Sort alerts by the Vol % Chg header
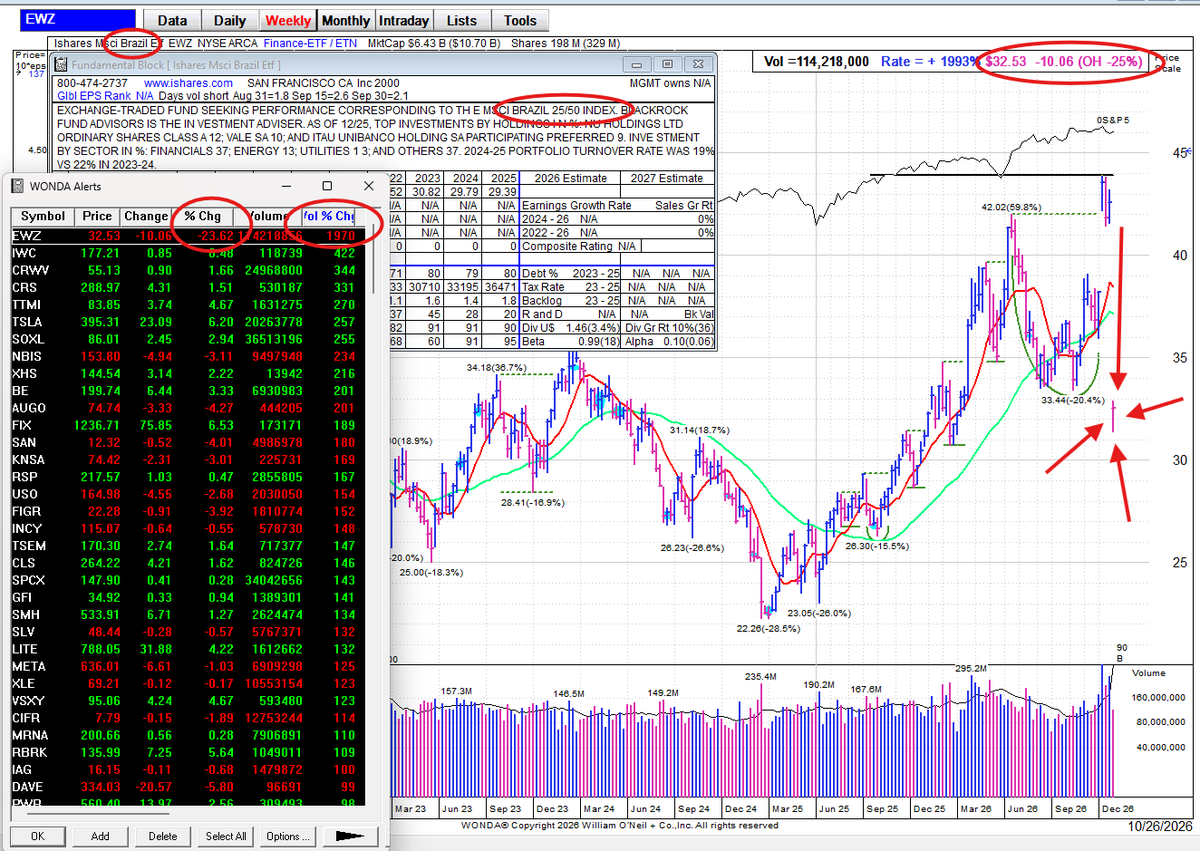 (330, 217)
